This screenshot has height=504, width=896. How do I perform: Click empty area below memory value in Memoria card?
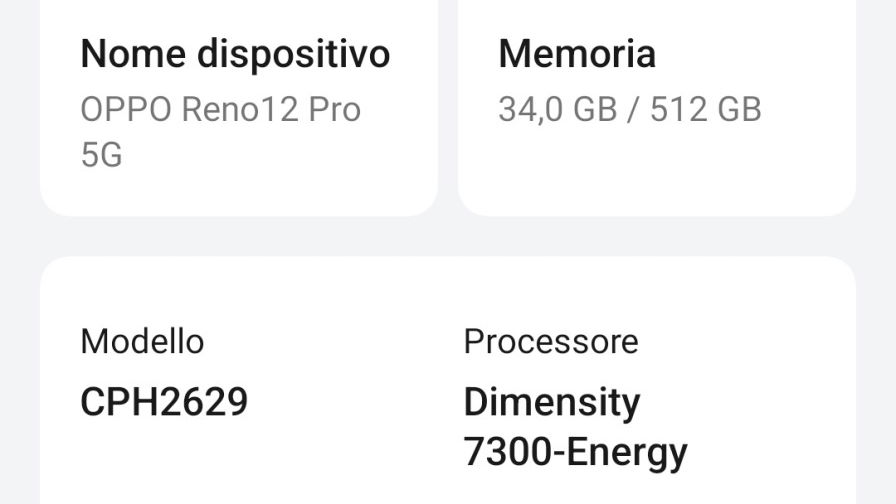657,171
